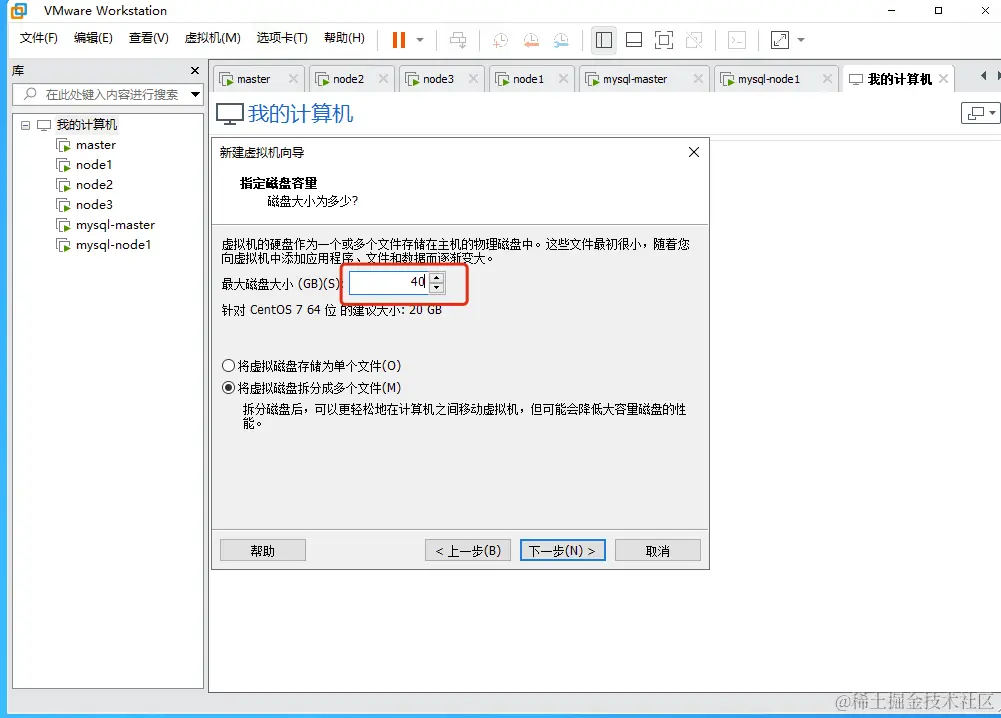Click the 上一步(B) back button
The image size is (1001, 718).
click(x=468, y=551)
